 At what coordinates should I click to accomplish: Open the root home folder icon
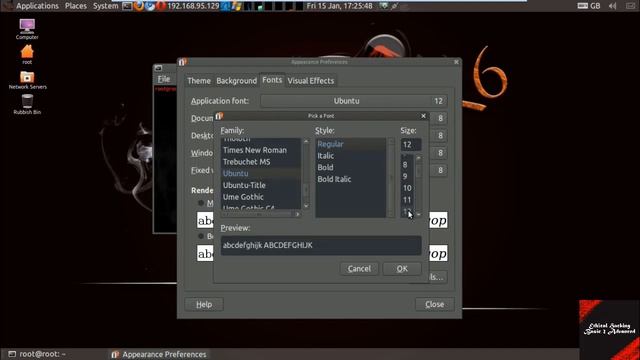point(27,55)
